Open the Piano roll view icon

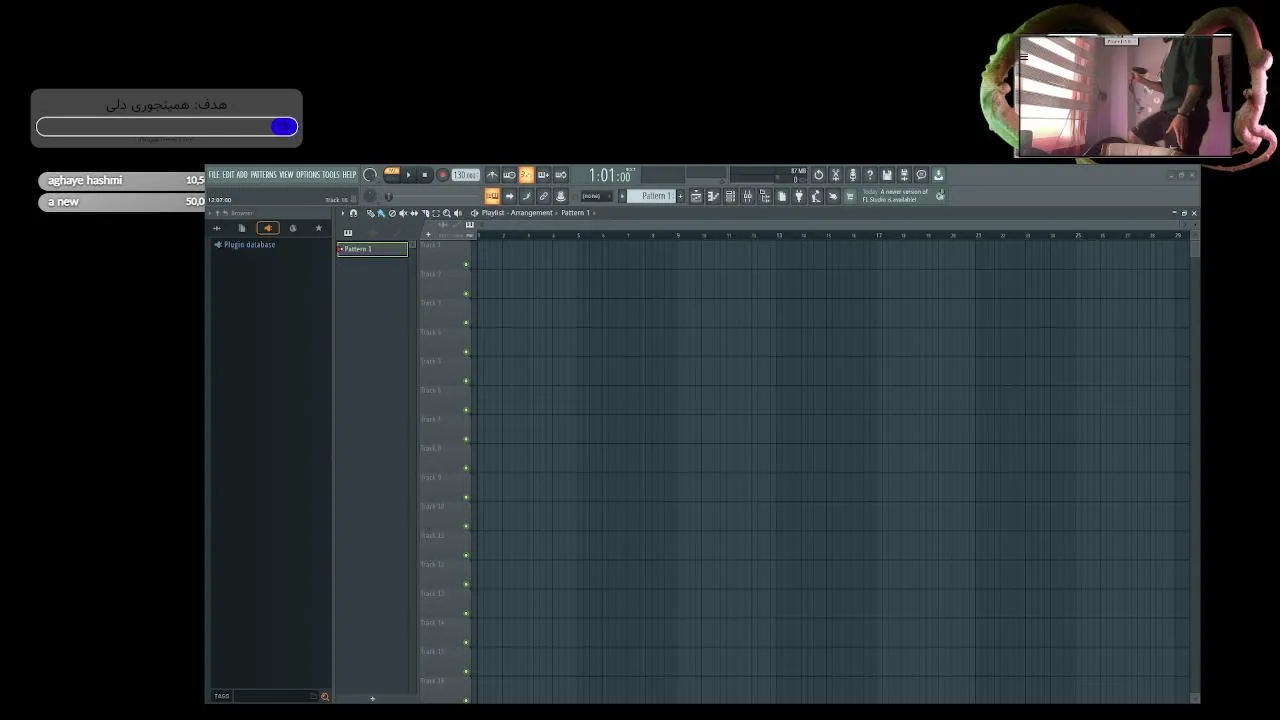[713, 196]
